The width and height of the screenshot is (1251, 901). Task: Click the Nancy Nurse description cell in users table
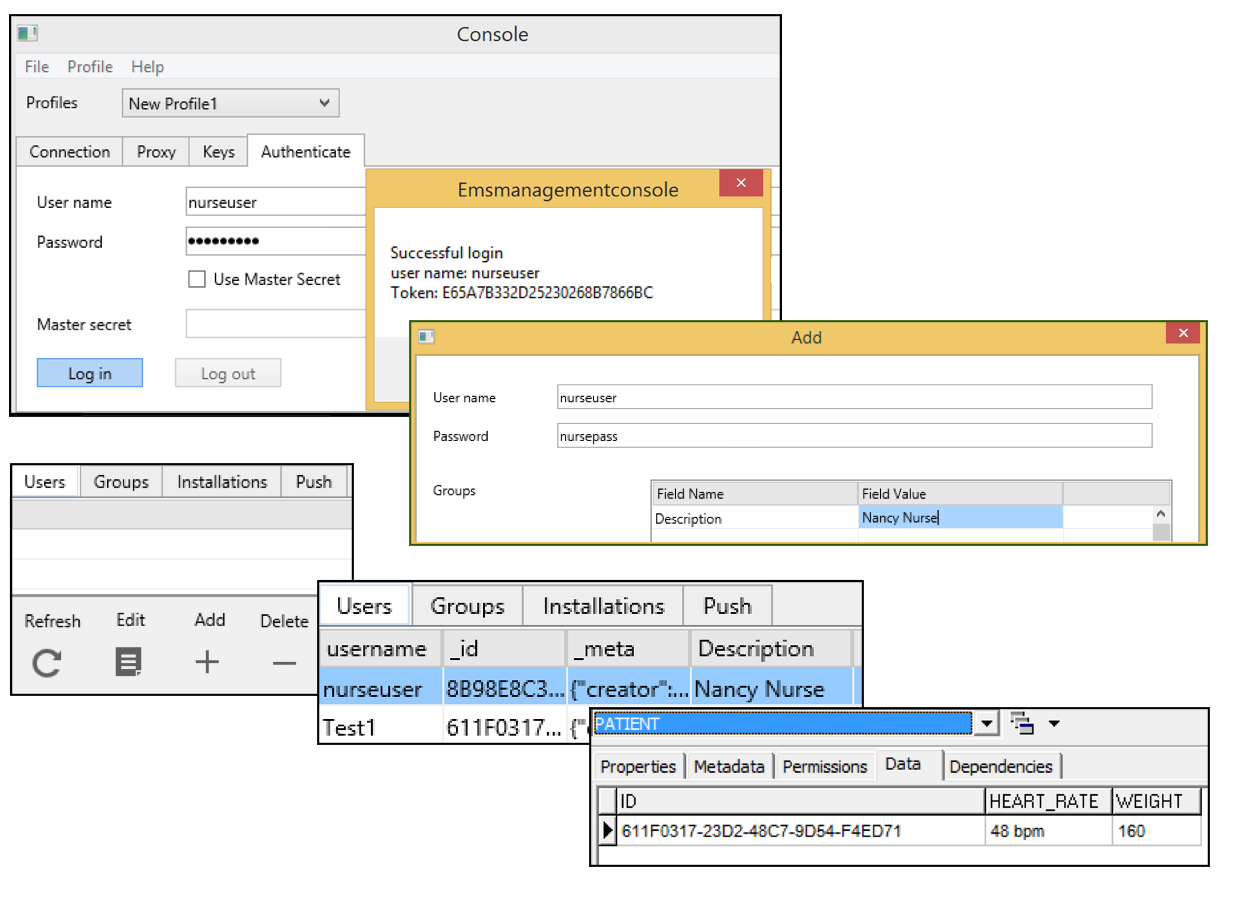[x=771, y=689]
